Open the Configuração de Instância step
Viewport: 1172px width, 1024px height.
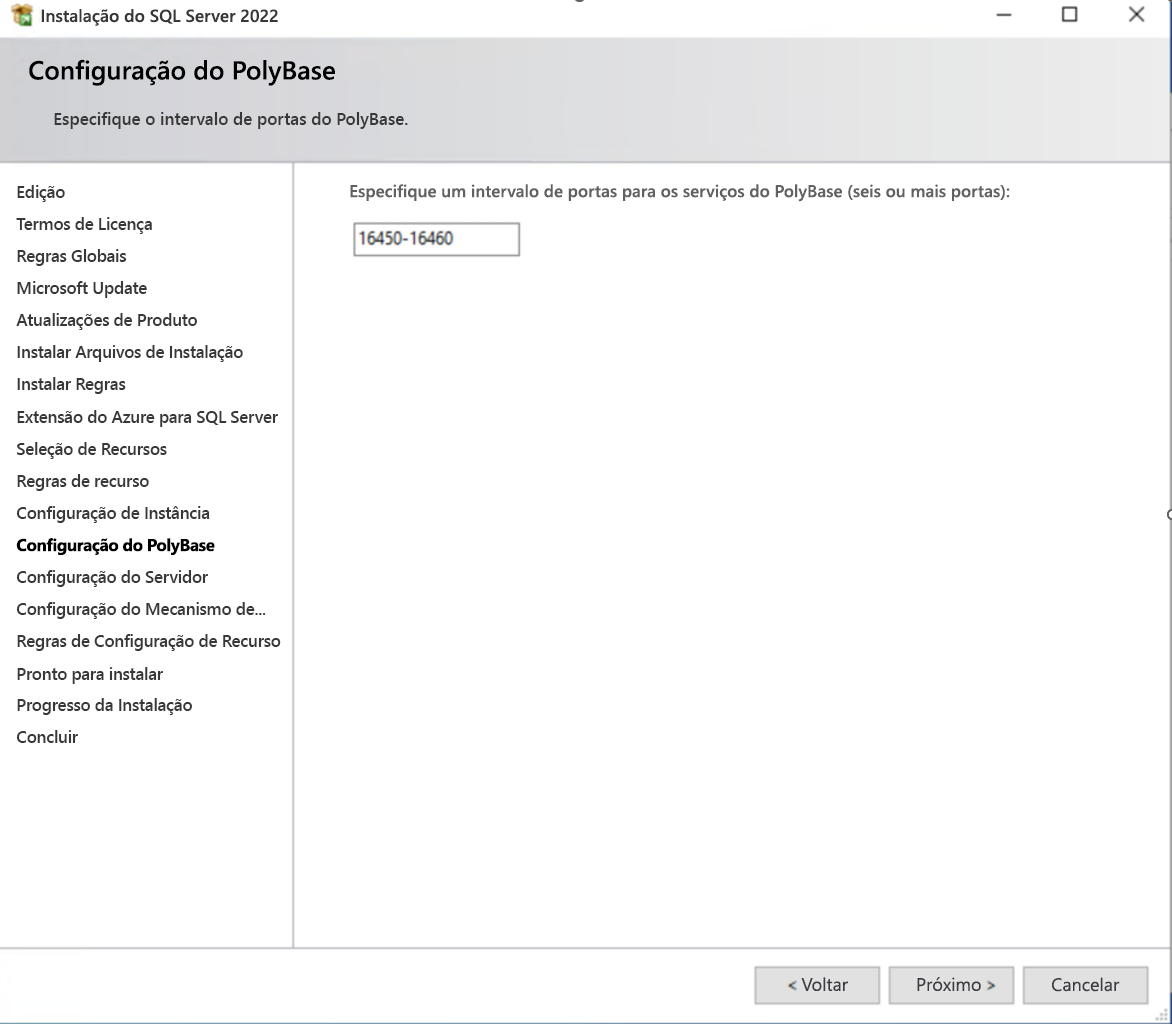coord(112,513)
